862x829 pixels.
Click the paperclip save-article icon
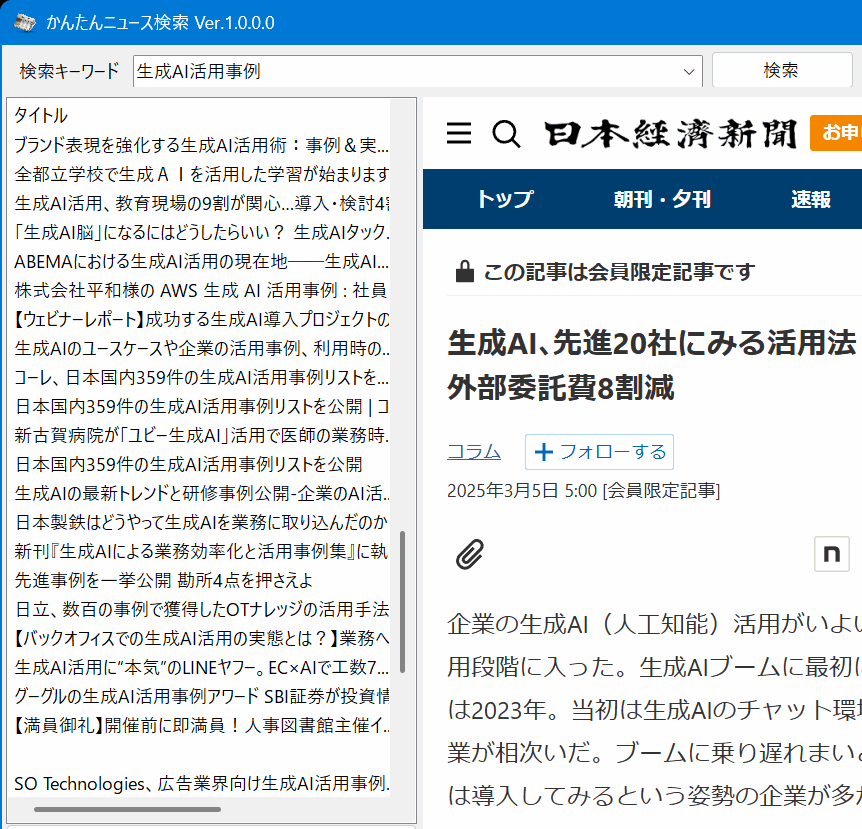[x=470, y=554]
